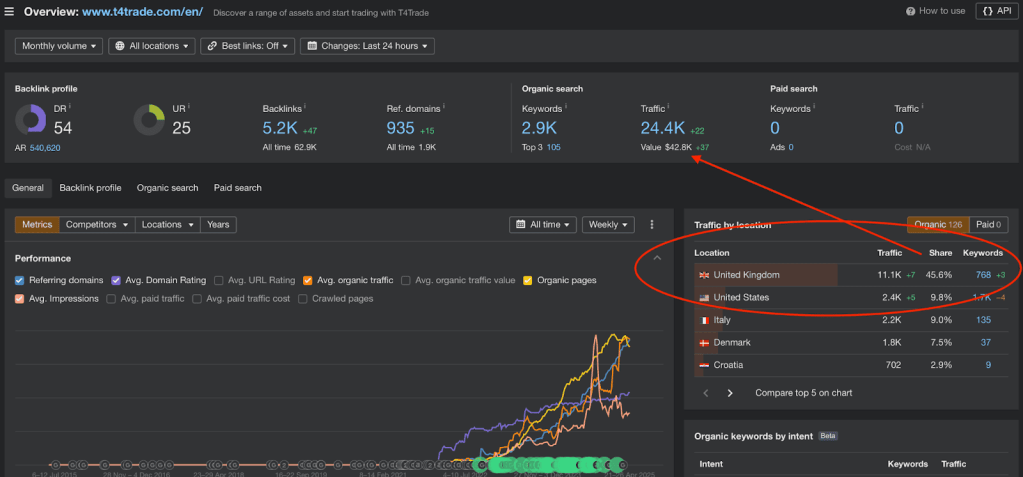Toggle Avg. Domain Rating checkbox
The height and width of the screenshot is (477, 1023).
click(x=116, y=280)
